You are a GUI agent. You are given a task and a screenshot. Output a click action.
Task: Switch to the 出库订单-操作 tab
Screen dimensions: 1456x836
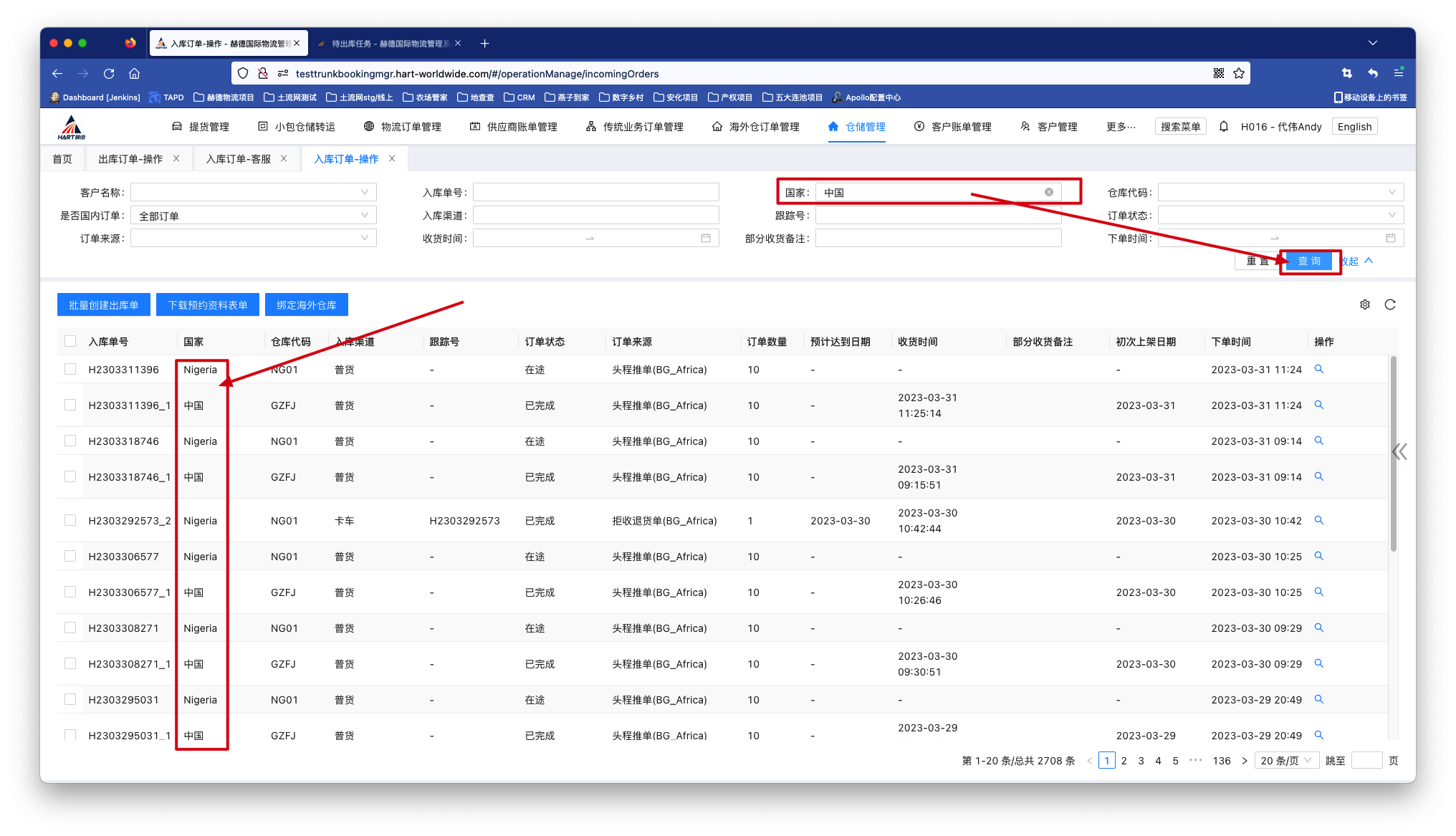tap(130, 159)
